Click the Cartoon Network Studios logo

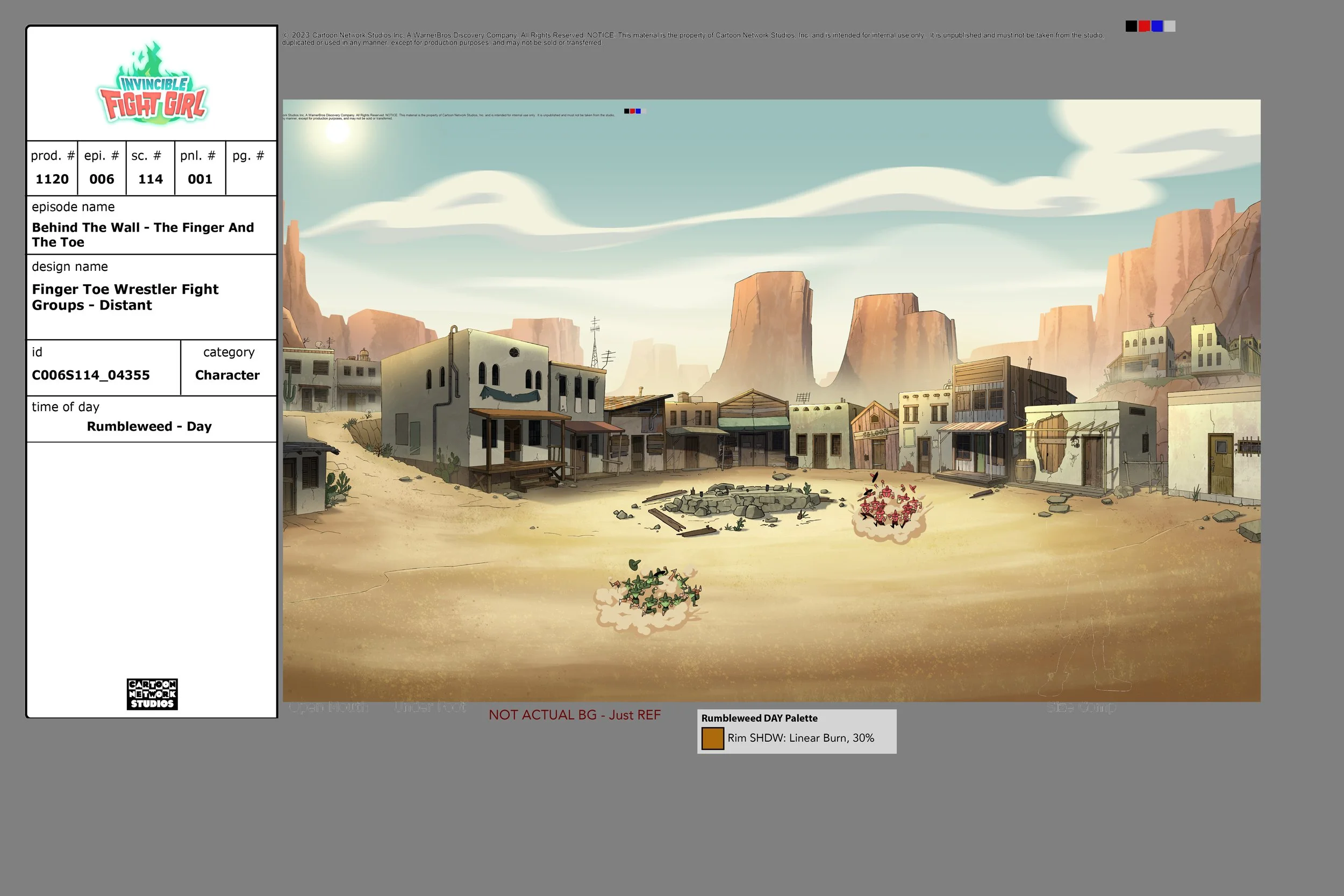[152, 694]
